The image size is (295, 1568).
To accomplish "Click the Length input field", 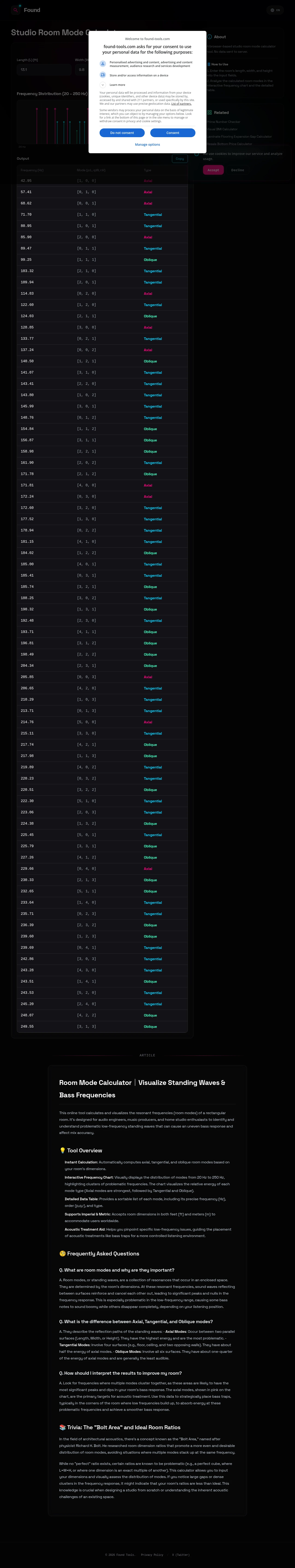I will tap(43, 70).
